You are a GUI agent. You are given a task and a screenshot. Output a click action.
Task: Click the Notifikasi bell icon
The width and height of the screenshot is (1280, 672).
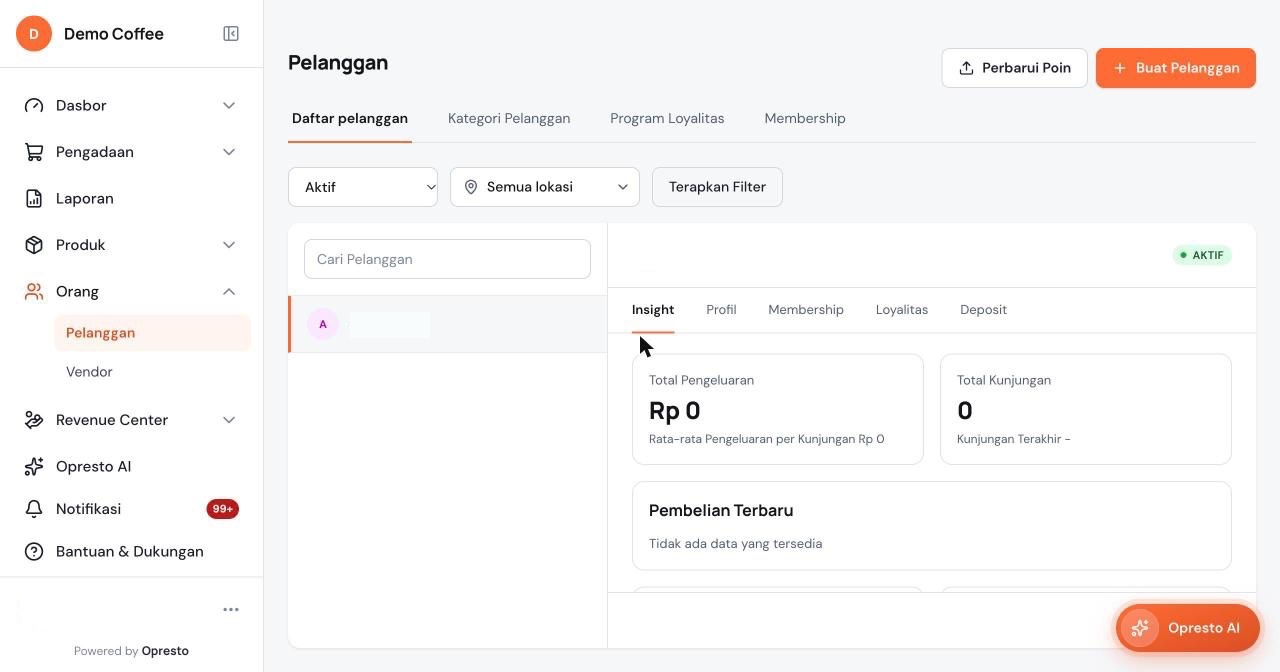coord(34,509)
